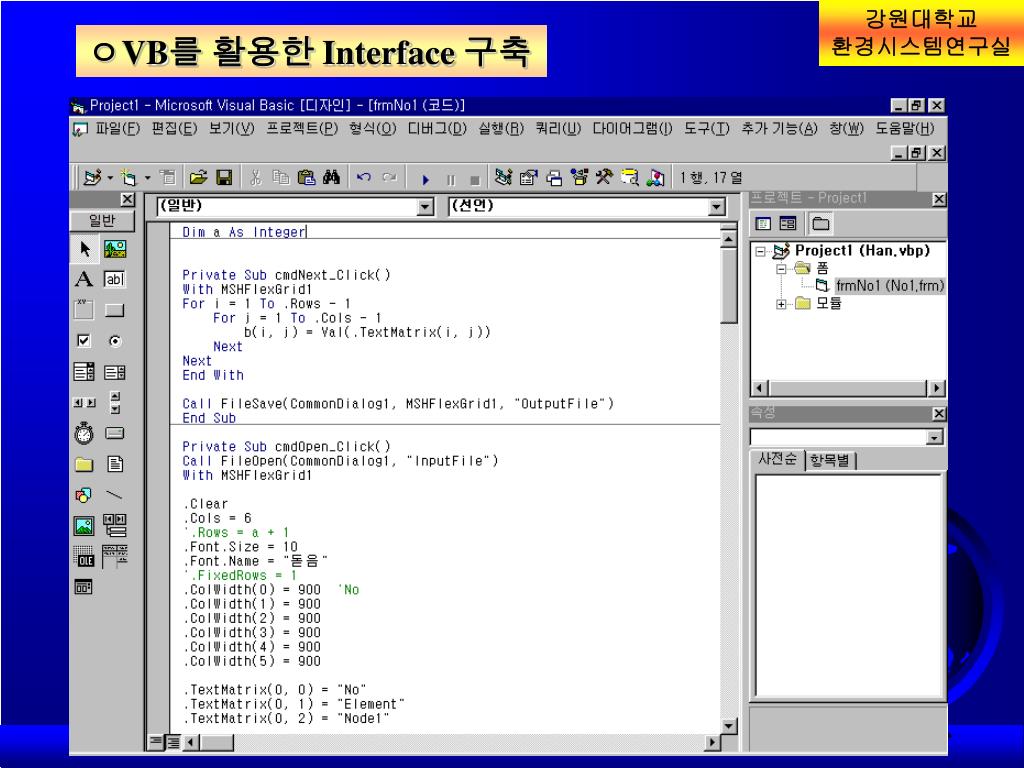The width and height of the screenshot is (1024, 768).
Task: Select the CommandButton control in the toolbox
Action: (114, 310)
